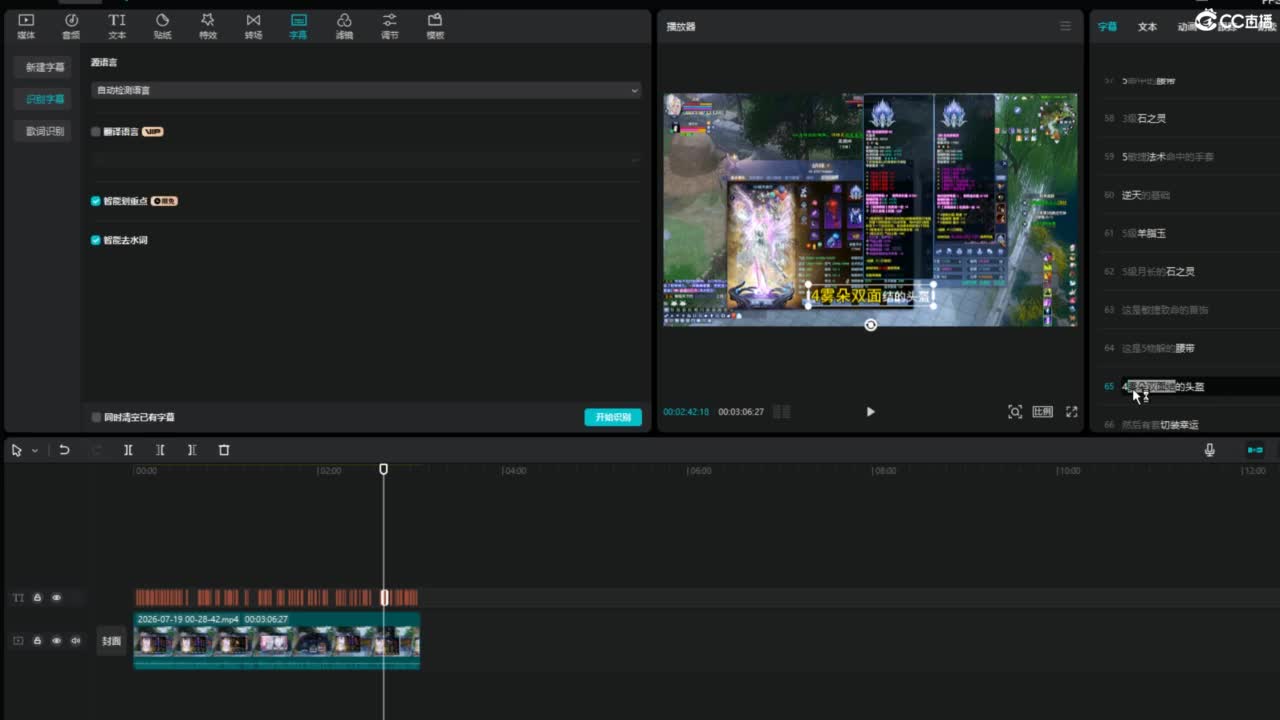Play the video preview
The height and width of the screenshot is (720, 1280).
[870, 411]
